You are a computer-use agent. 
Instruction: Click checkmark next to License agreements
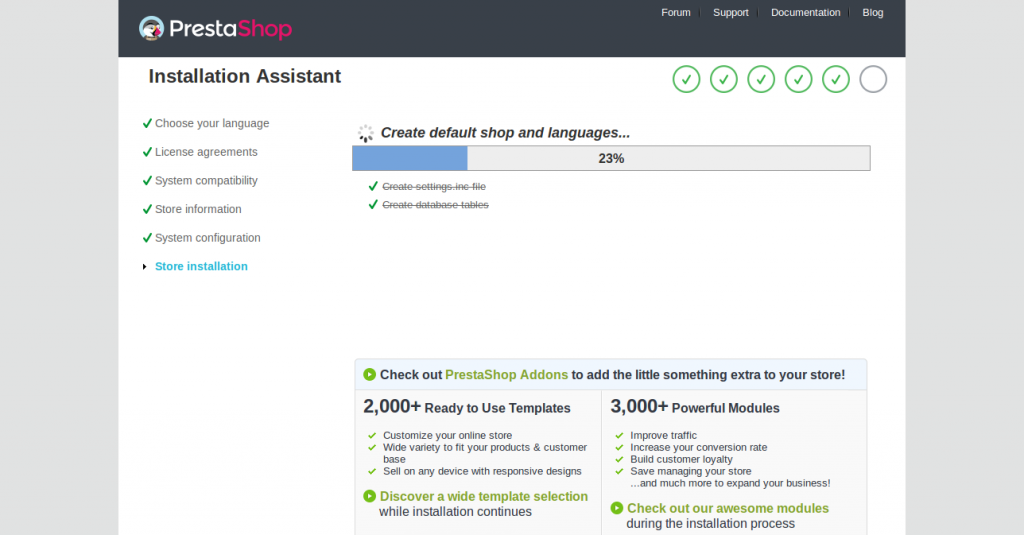pyautogui.click(x=147, y=152)
